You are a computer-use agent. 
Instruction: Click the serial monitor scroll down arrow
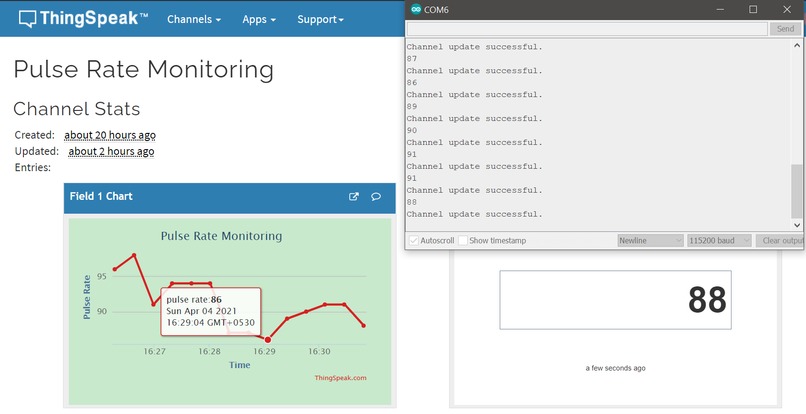797,225
